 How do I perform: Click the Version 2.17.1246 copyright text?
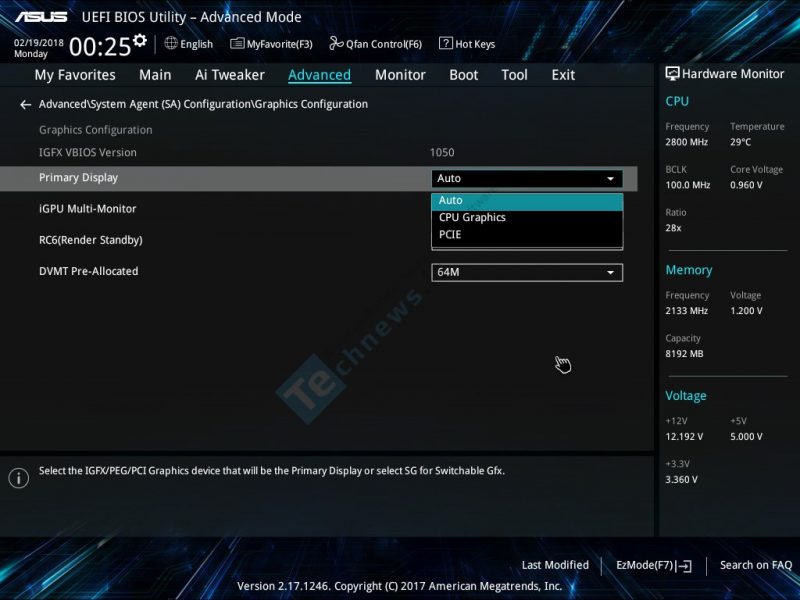coord(399,586)
